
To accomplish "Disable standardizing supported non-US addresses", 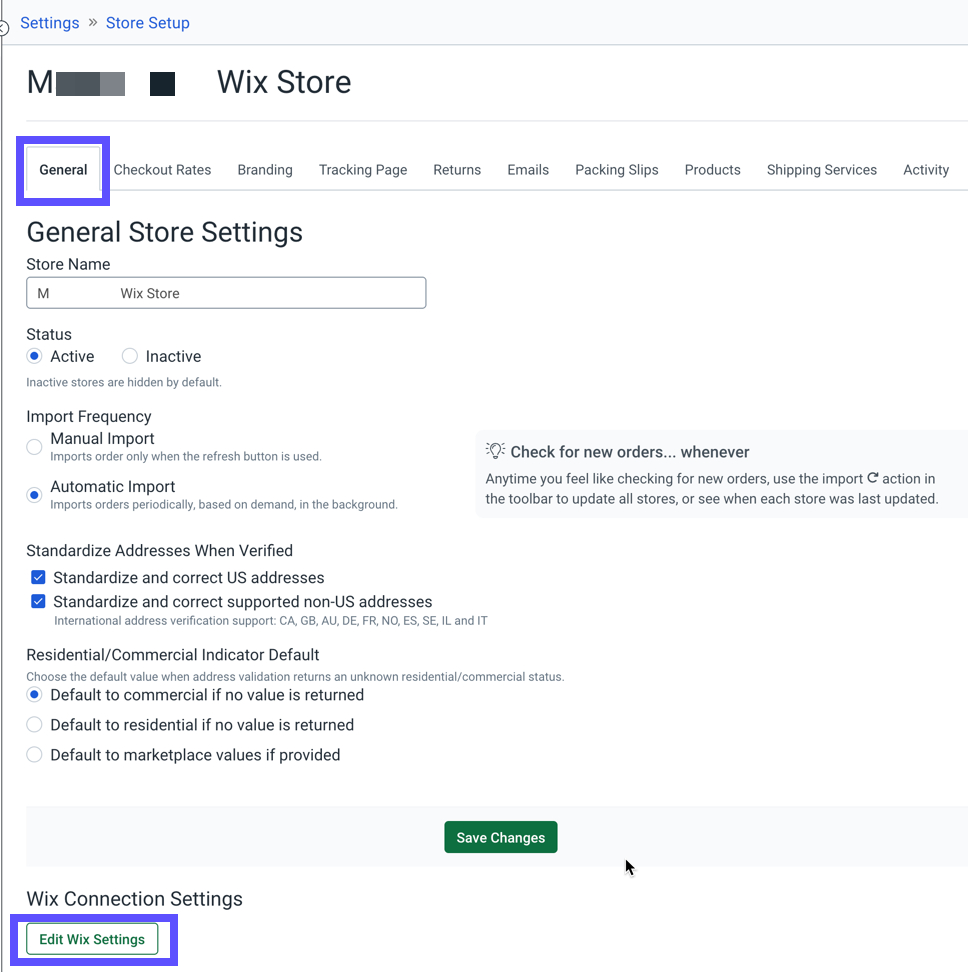I will (x=37, y=601).
